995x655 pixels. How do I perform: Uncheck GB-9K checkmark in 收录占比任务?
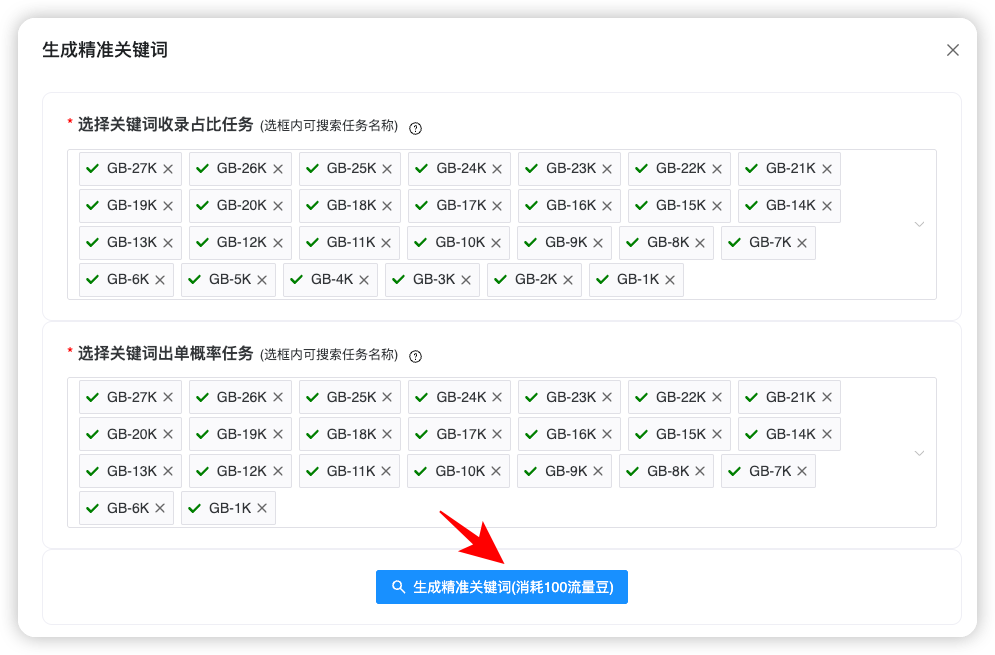tap(531, 242)
